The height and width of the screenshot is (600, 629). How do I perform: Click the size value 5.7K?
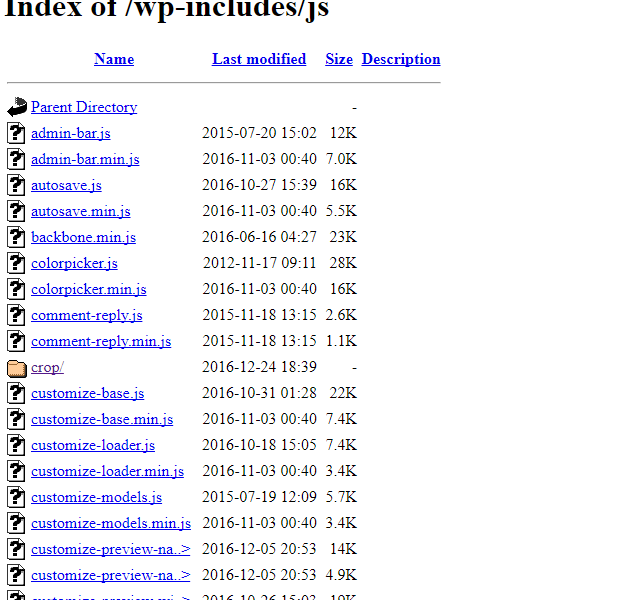tap(341, 497)
